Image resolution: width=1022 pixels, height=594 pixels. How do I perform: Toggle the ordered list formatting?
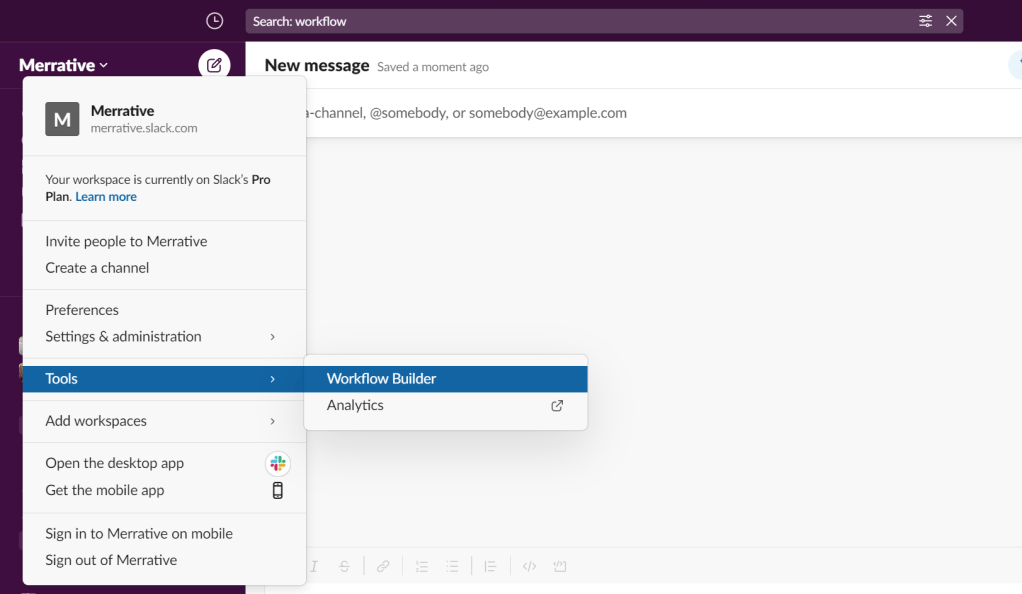pos(421,566)
